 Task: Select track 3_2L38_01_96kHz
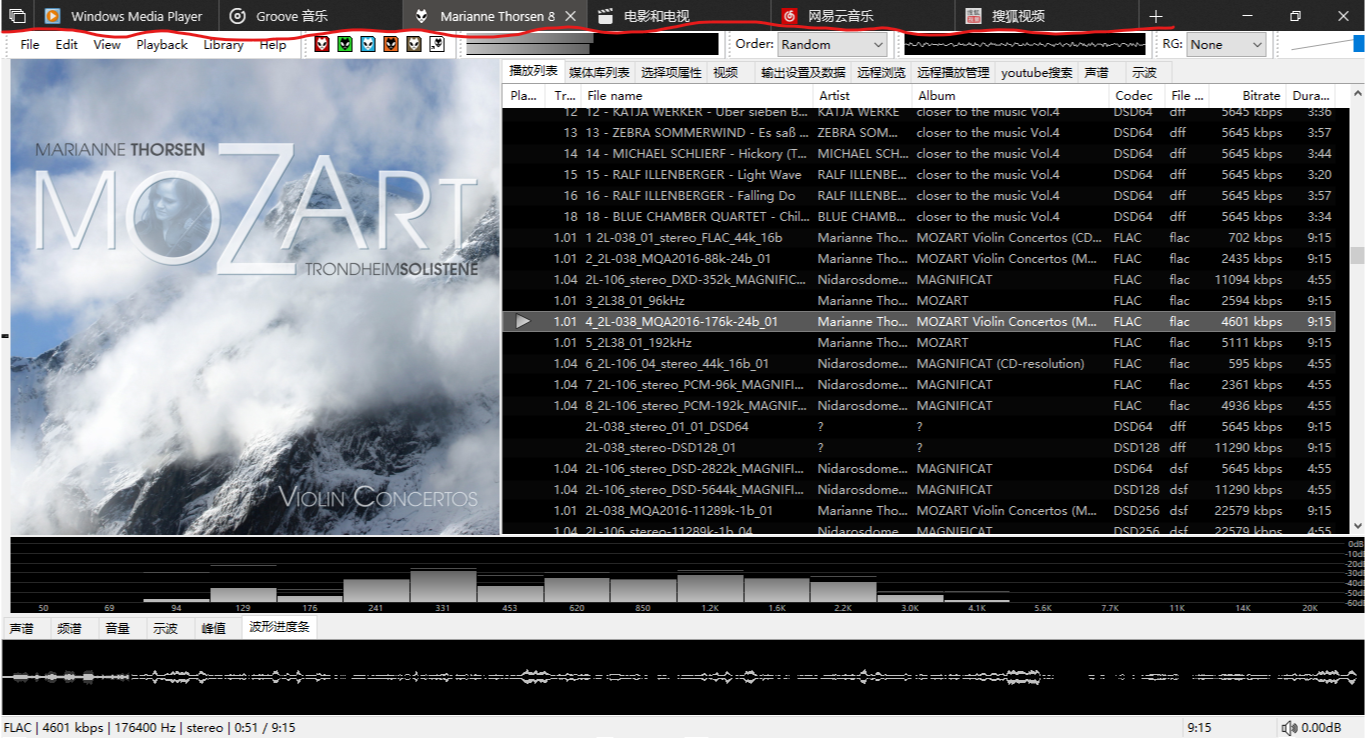pos(918,300)
